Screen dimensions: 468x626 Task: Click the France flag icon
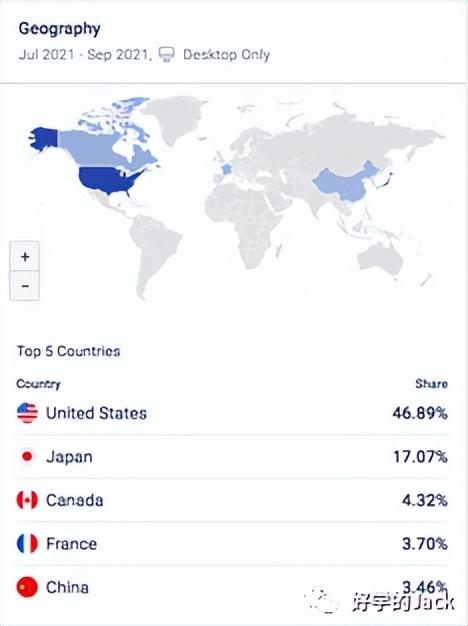pyautogui.click(x=27, y=543)
